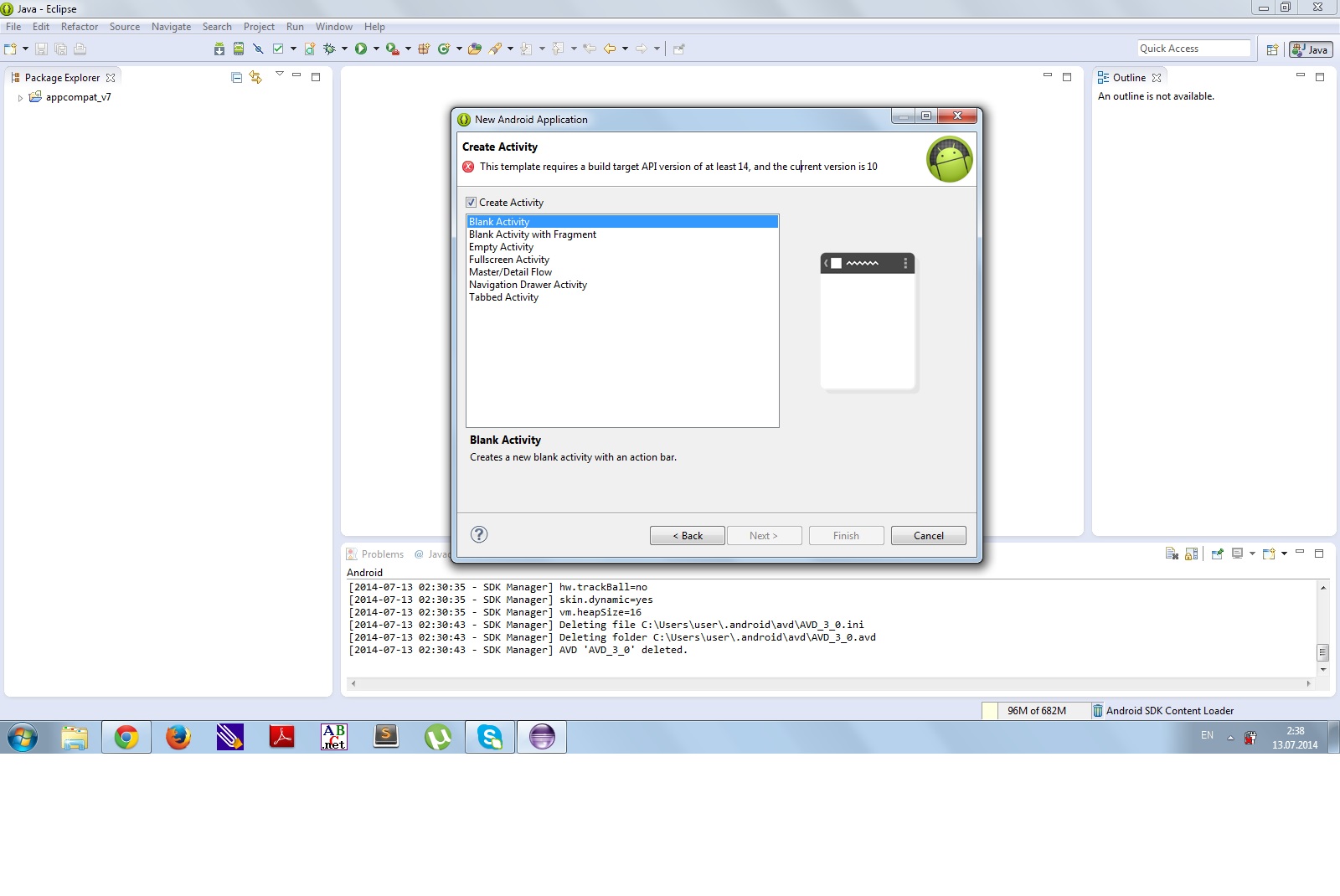
Task: Open the New wizard dropdown arrow
Action: 25,49
